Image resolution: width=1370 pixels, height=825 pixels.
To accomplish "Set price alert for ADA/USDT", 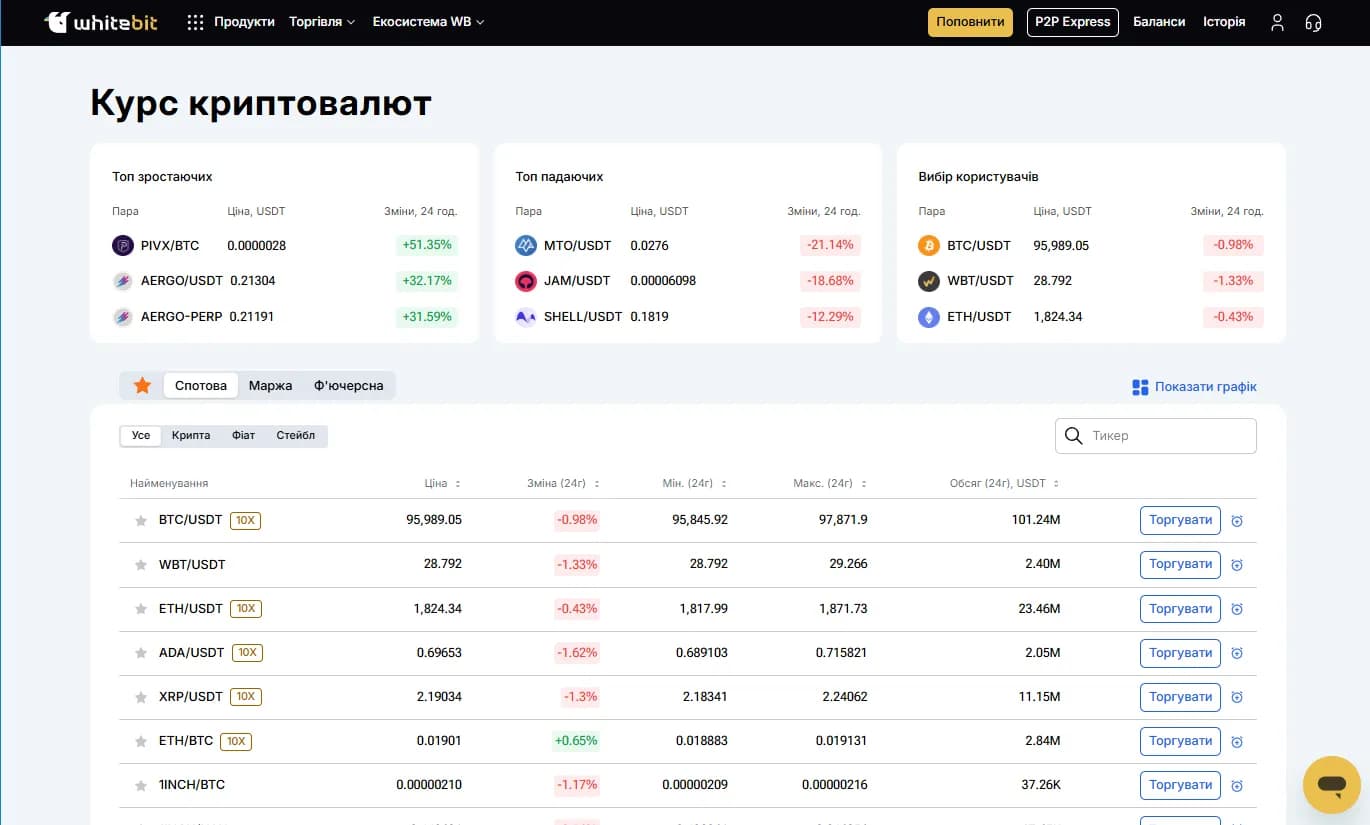I will (x=1237, y=653).
